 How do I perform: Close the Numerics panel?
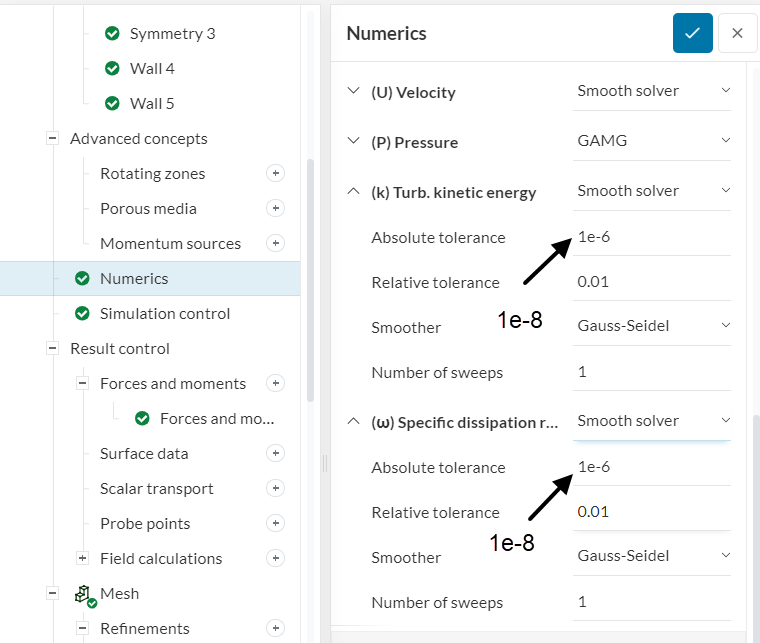(737, 33)
